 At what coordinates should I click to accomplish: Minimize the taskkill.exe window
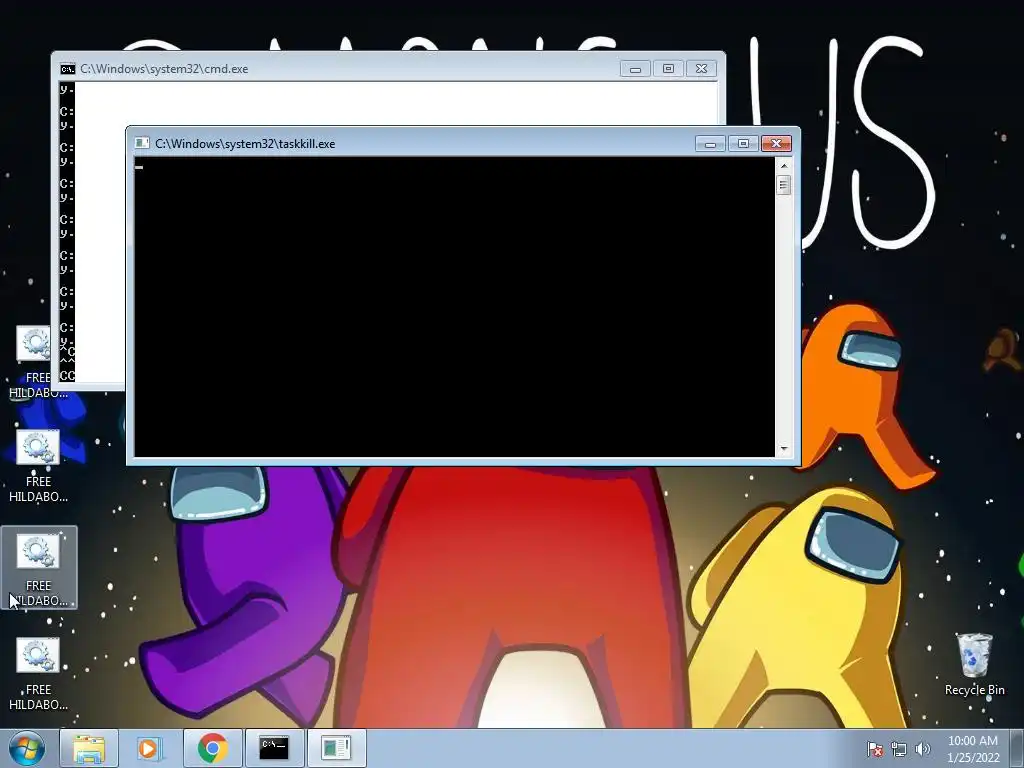tap(710, 144)
